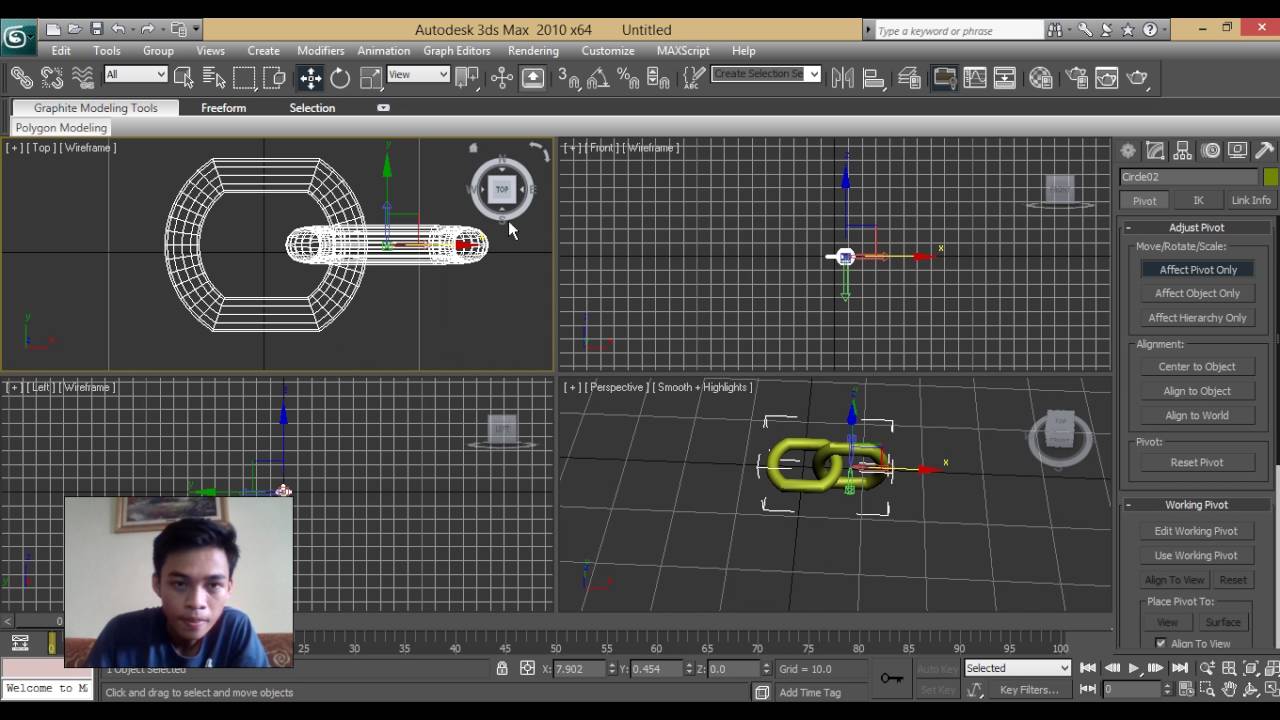Open Render Setup teapot icon

click(1076, 77)
